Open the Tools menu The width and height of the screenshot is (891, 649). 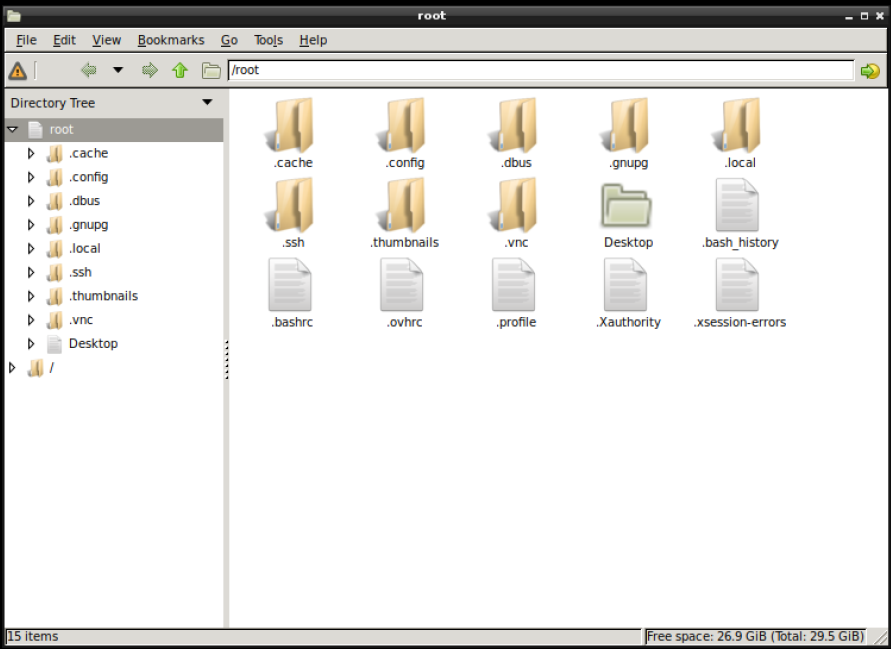tap(268, 40)
